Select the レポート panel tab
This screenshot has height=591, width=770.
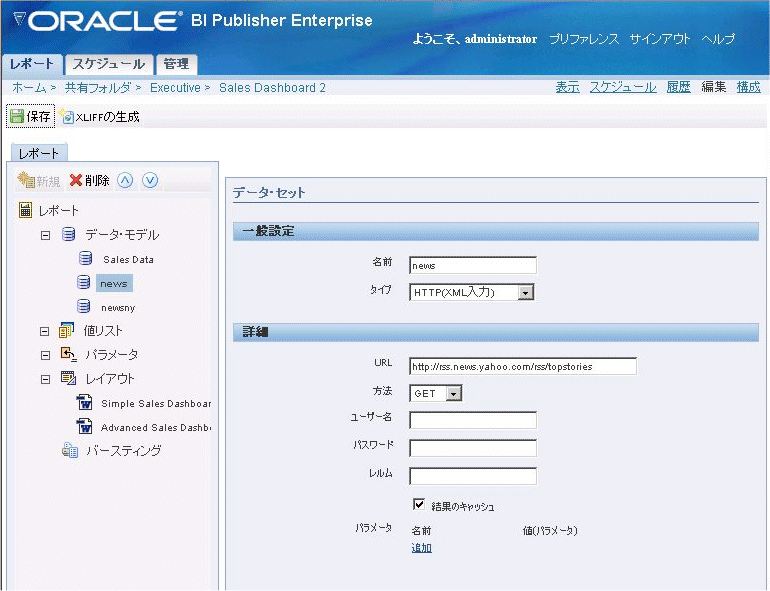39,153
